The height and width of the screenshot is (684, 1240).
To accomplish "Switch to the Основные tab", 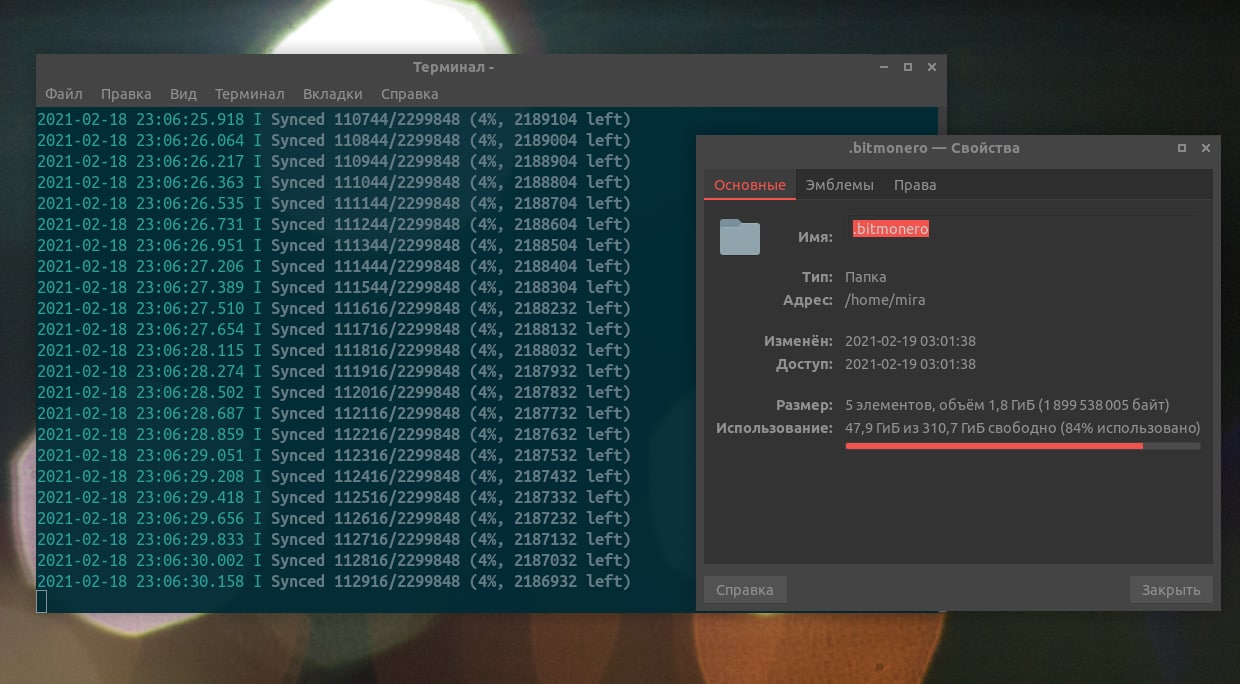I will pyautogui.click(x=749, y=185).
